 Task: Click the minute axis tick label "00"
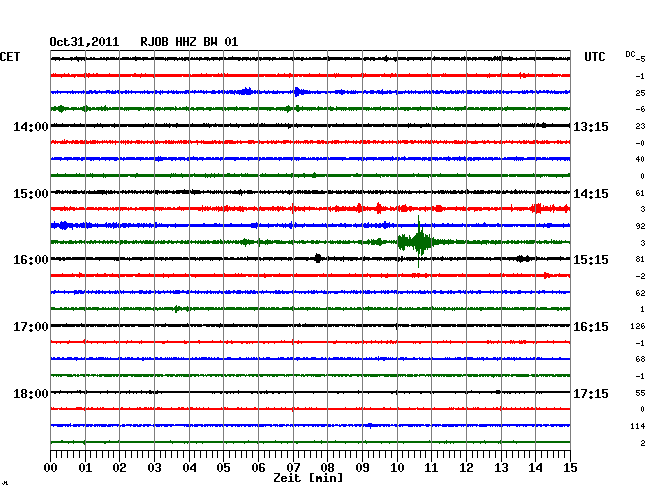51,467
